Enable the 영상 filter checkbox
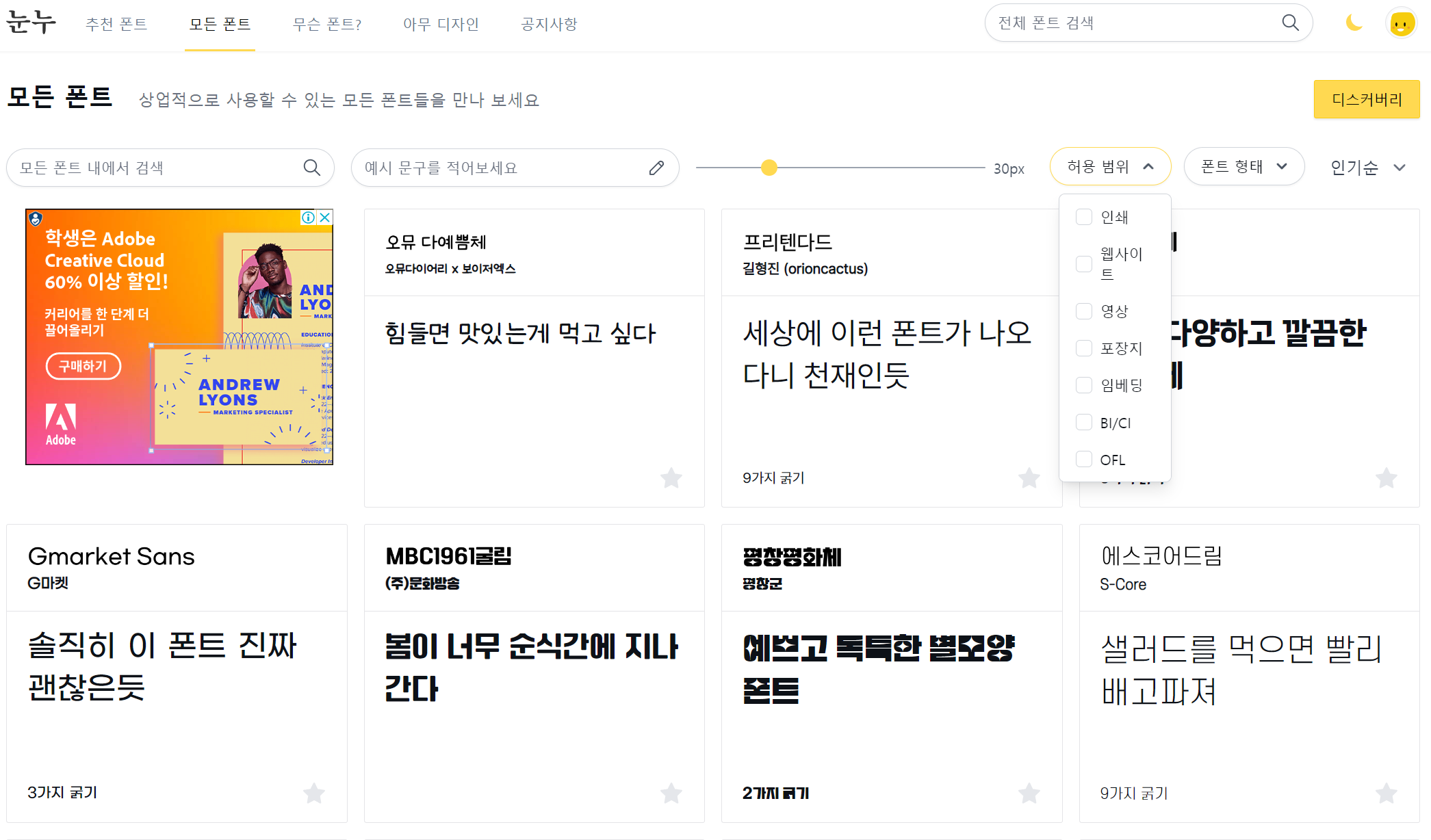Viewport: 1431px width, 840px height. click(x=1084, y=311)
